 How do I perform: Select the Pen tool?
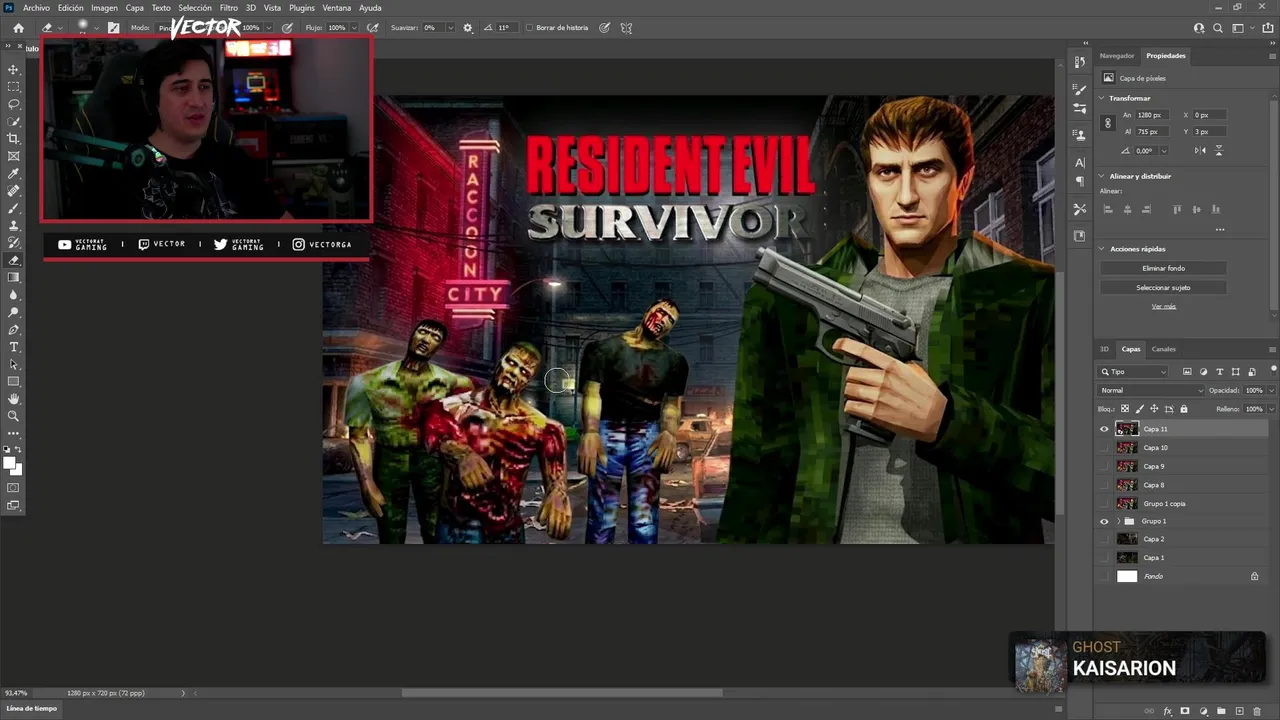(x=14, y=330)
